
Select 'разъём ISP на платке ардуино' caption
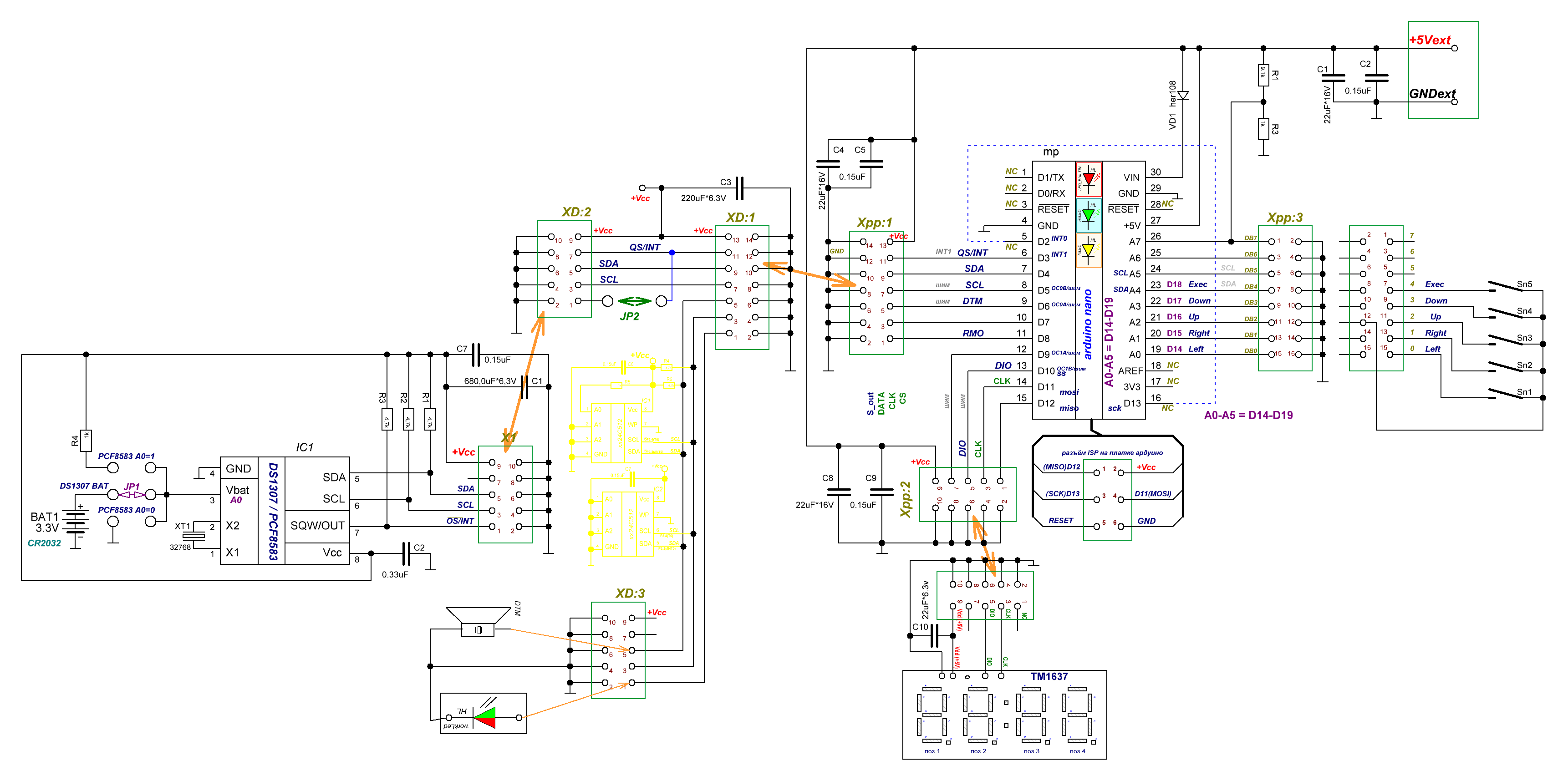point(1111,452)
